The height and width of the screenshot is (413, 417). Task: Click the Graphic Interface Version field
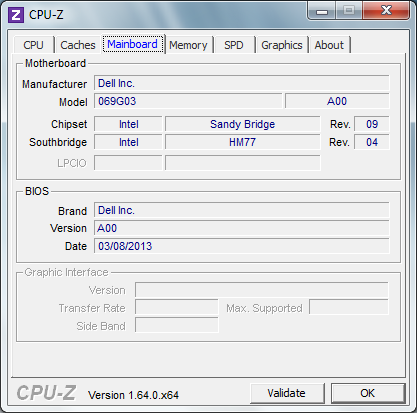tap(262, 290)
